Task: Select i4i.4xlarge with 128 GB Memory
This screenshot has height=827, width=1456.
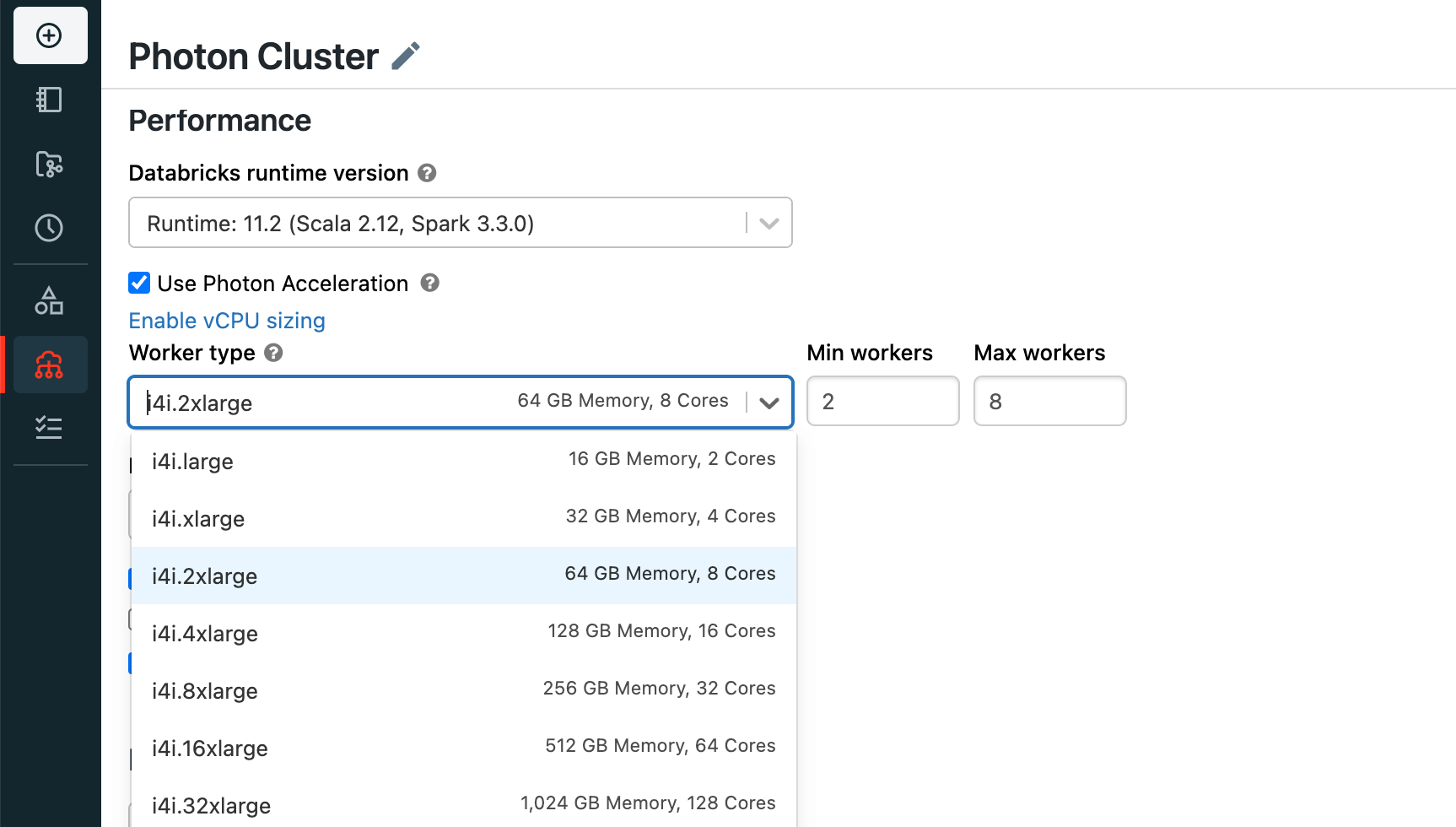Action: [463, 633]
